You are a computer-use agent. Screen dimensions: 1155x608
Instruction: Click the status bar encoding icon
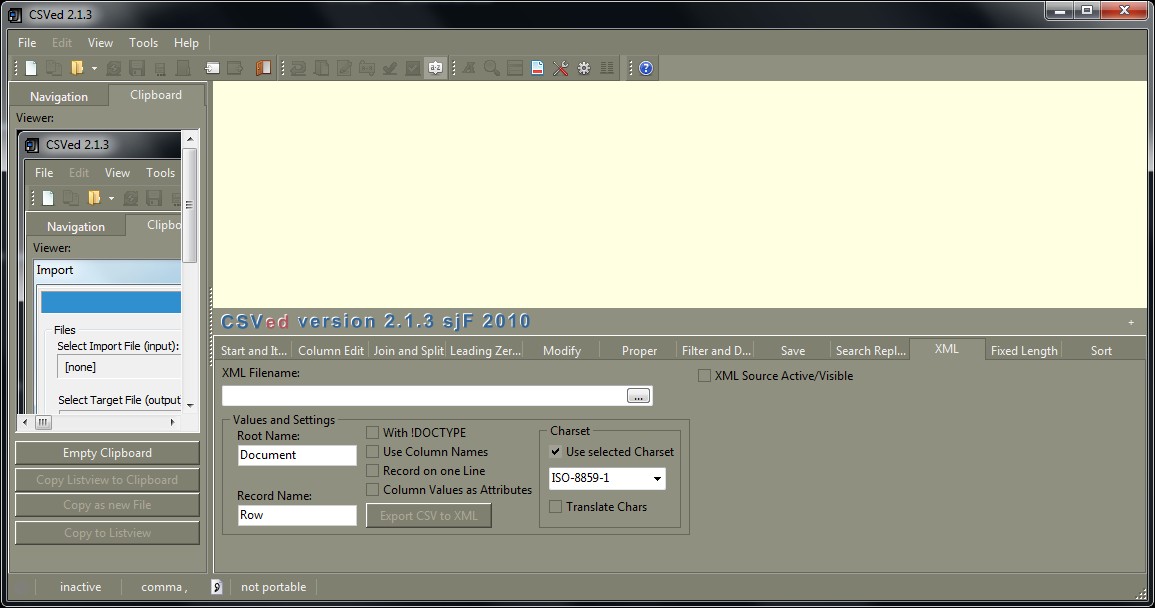(x=217, y=587)
